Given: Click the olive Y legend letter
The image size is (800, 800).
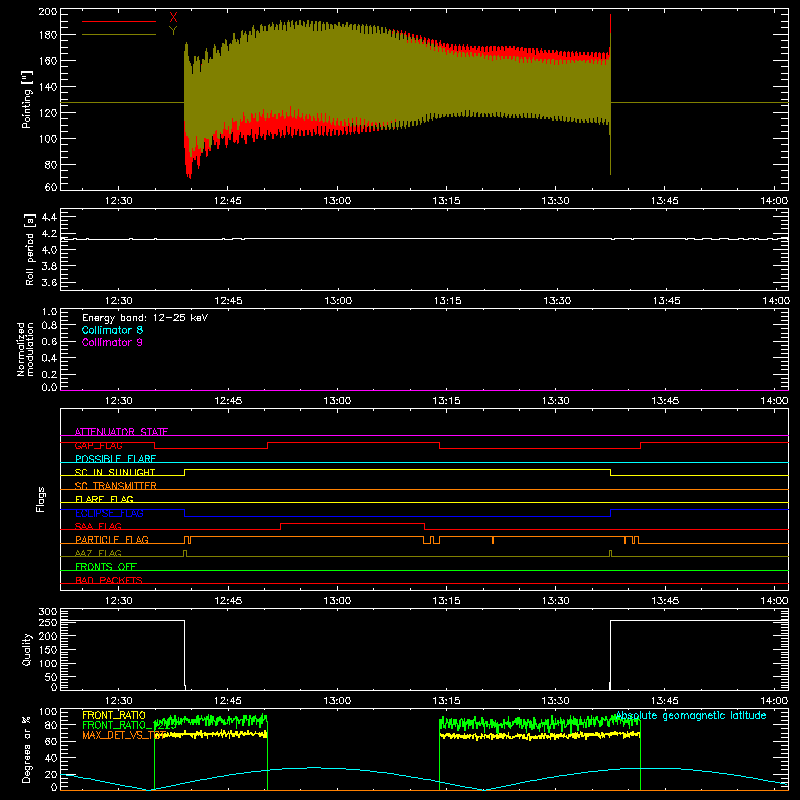Looking at the screenshot, I should pos(173,31).
